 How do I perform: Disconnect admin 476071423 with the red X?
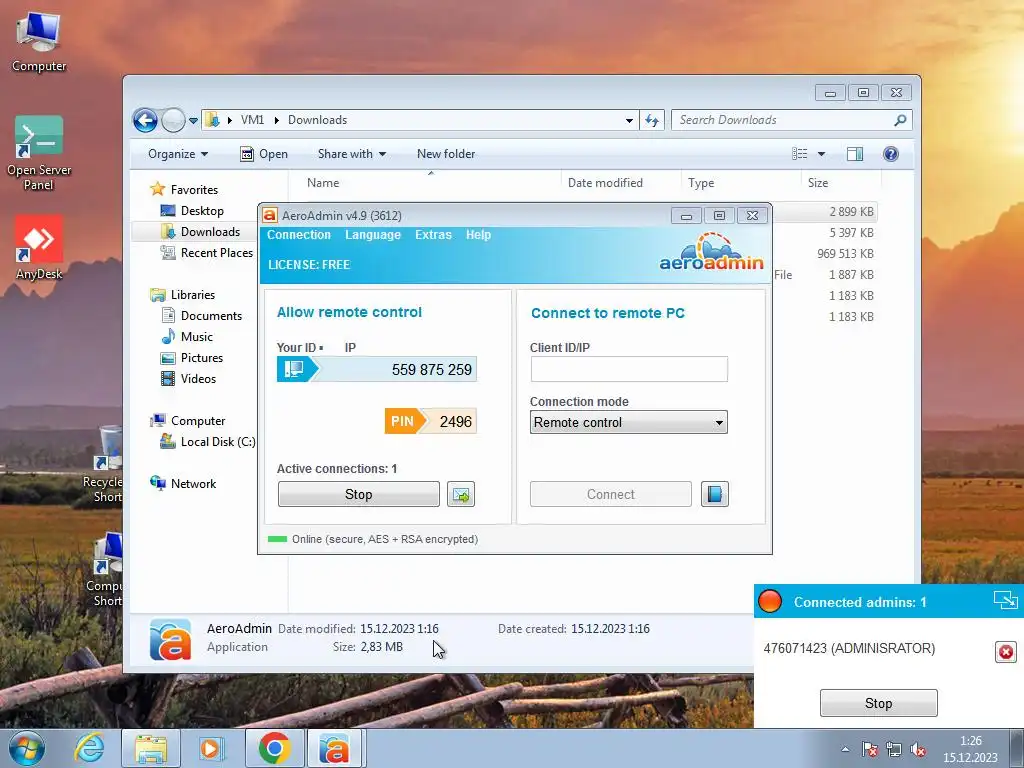(x=1006, y=652)
